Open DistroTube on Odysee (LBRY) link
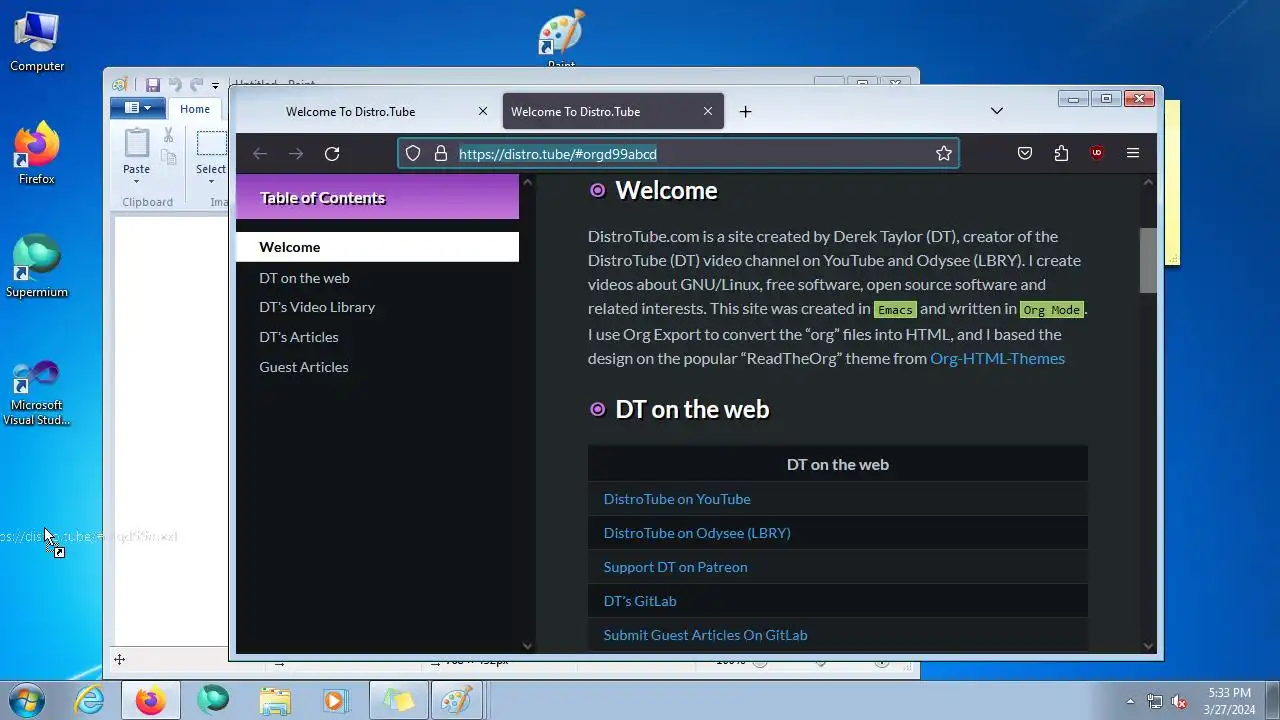Viewport: 1280px width, 720px height. coord(697,533)
